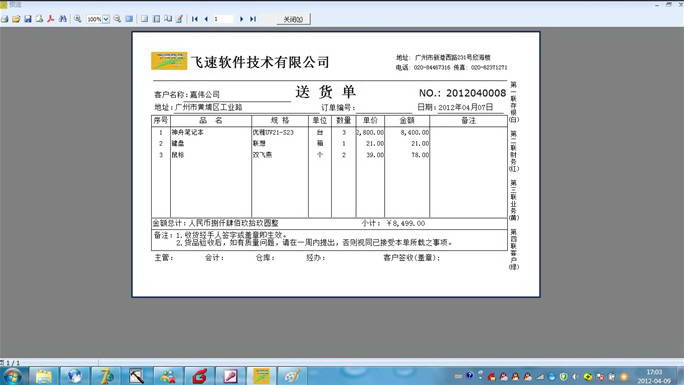Viewport: 684px width, 385px height.
Task: Go to next page
Action: point(241,19)
